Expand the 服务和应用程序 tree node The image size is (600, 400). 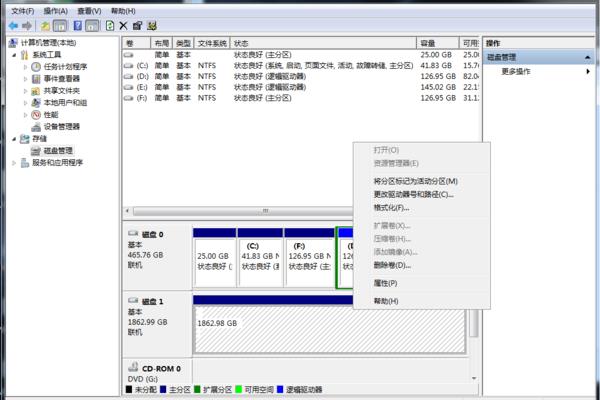pos(14,163)
